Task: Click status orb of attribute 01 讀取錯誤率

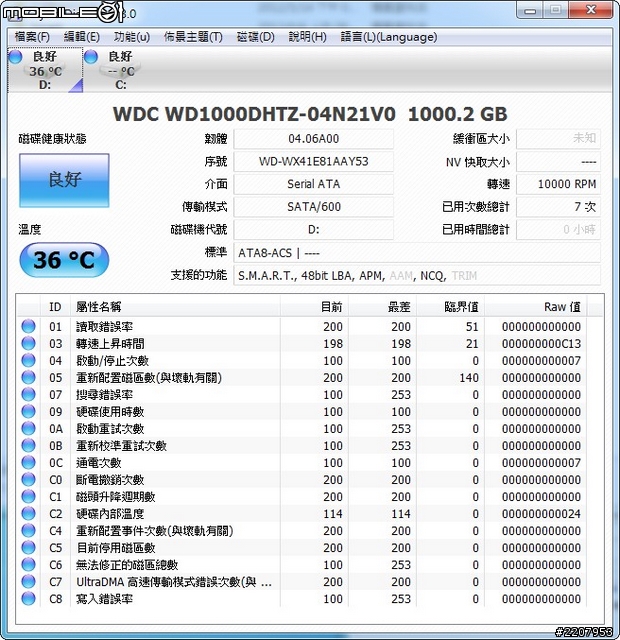Action: [28, 326]
